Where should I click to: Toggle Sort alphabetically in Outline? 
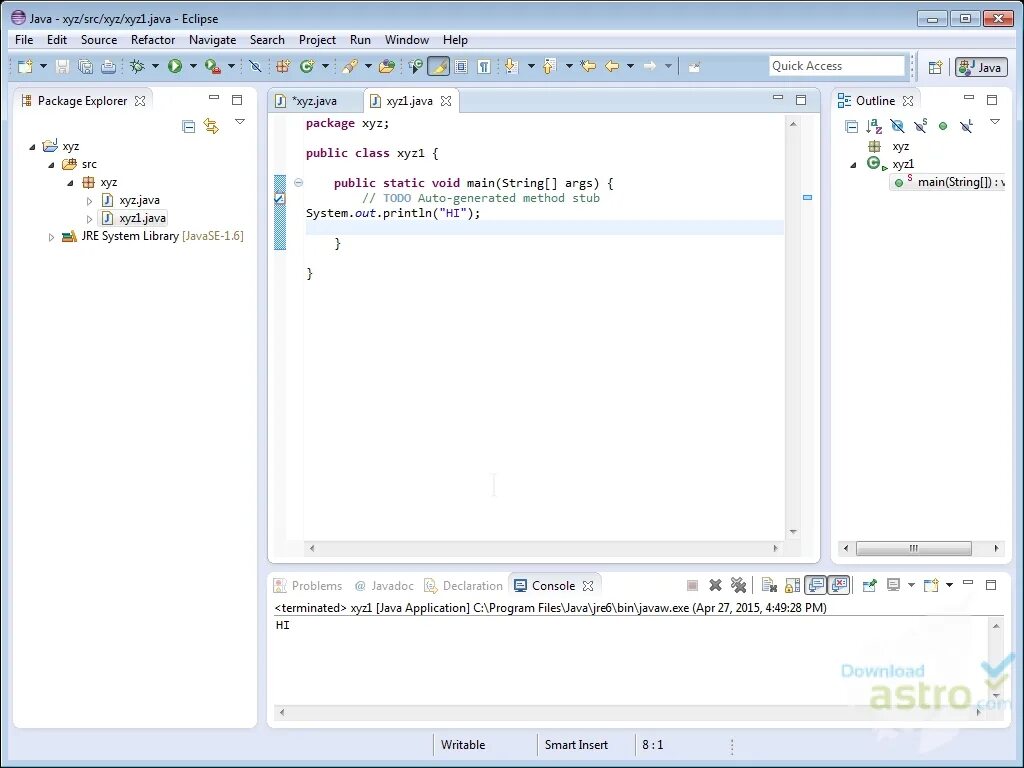(x=874, y=126)
